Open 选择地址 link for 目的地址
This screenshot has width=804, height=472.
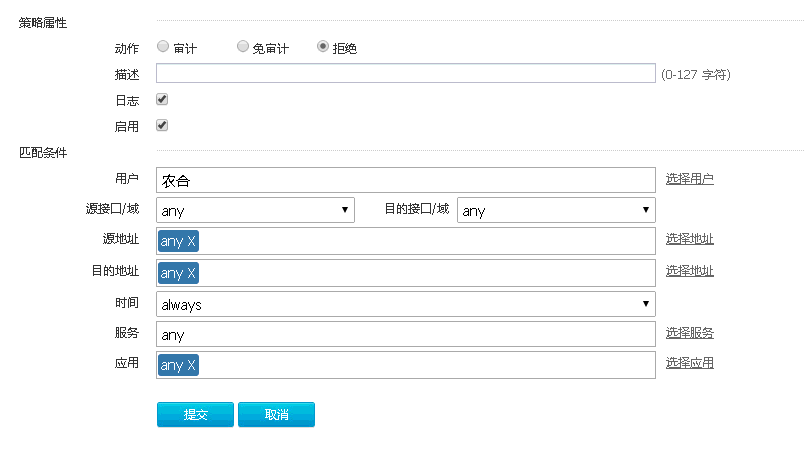coord(690,271)
